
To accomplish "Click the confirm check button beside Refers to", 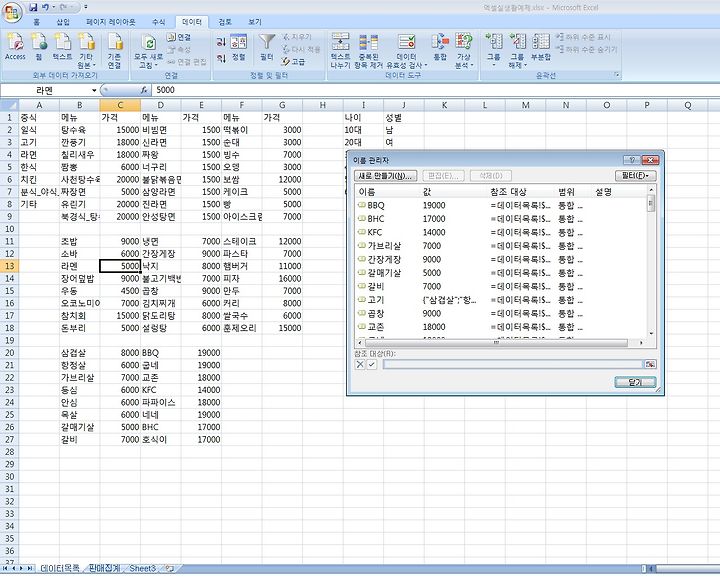I will point(371,364).
